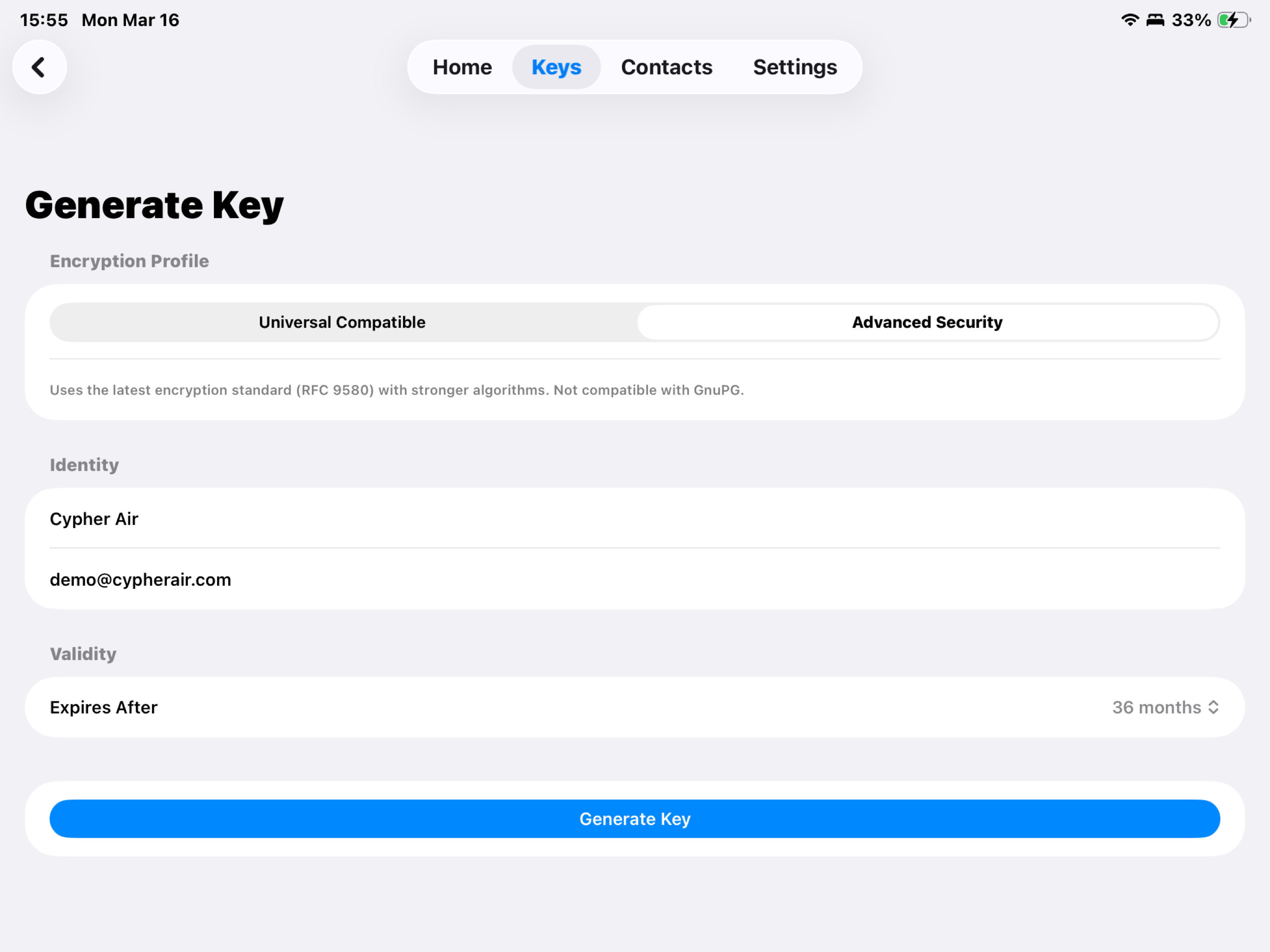
Task: Tap the 33% battery percentage
Action: click(x=1191, y=20)
